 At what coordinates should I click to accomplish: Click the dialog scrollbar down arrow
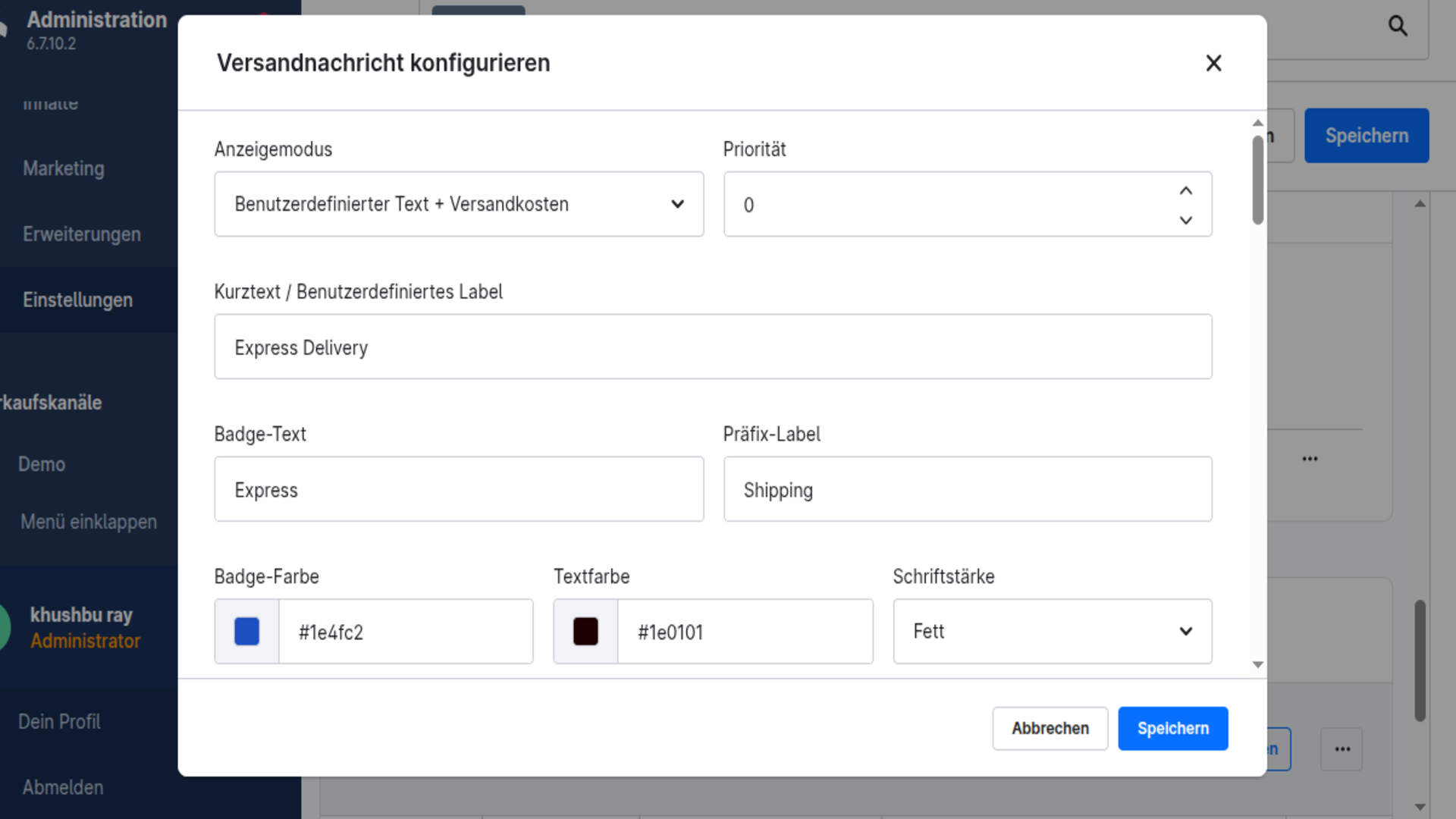tap(1258, 665)
